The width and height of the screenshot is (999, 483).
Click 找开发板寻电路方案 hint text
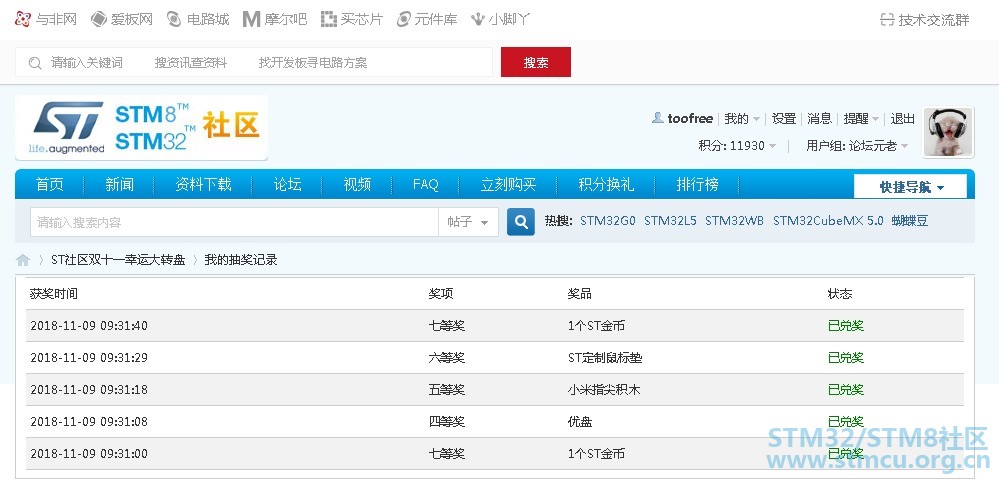pos(313,62)
